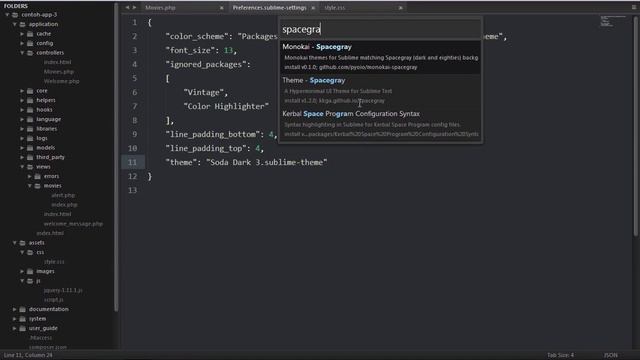Open Welcome.php in the sidebar
The image size is (640, 360).
61,81
